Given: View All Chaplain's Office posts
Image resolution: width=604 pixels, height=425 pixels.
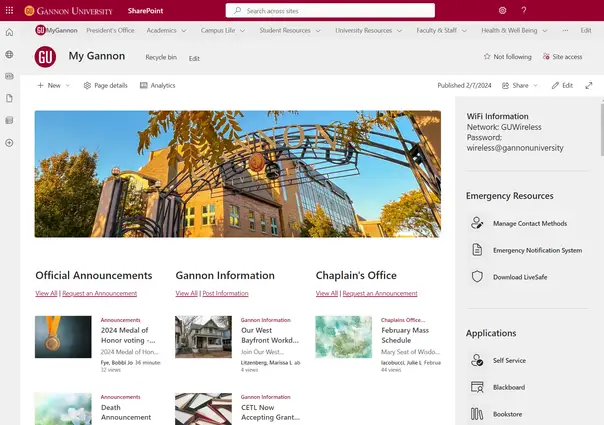Looking at the screenshot, I should point(327,293).
